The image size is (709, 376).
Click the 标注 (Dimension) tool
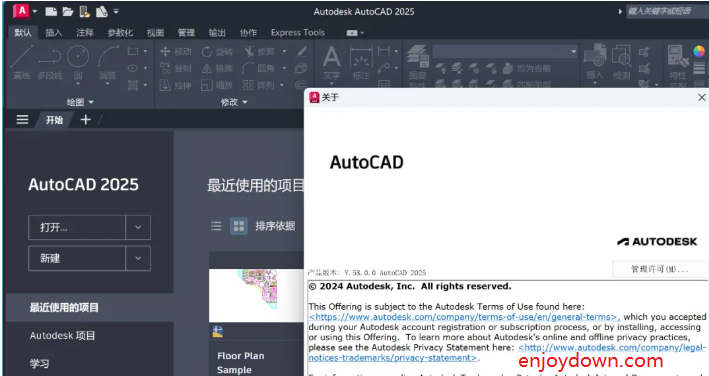[361, 62]
